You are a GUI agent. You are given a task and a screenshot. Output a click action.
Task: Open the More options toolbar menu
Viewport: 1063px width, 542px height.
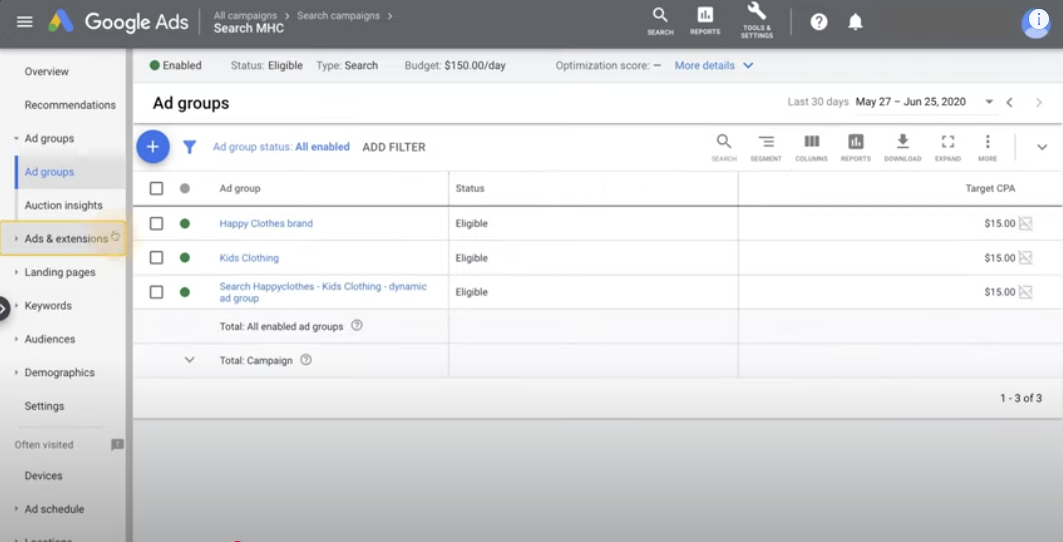[x=988, y=147]
